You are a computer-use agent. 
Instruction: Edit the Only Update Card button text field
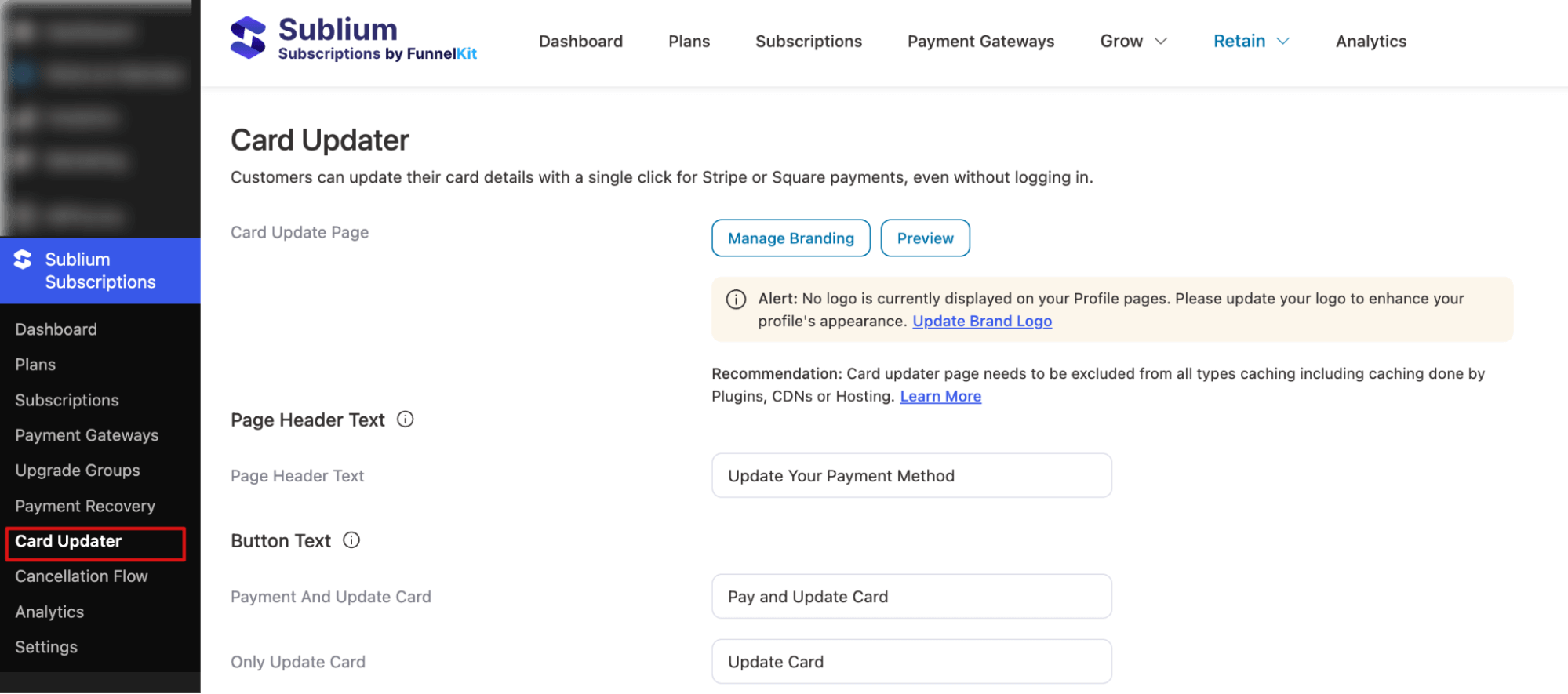(x=911, y=661)
